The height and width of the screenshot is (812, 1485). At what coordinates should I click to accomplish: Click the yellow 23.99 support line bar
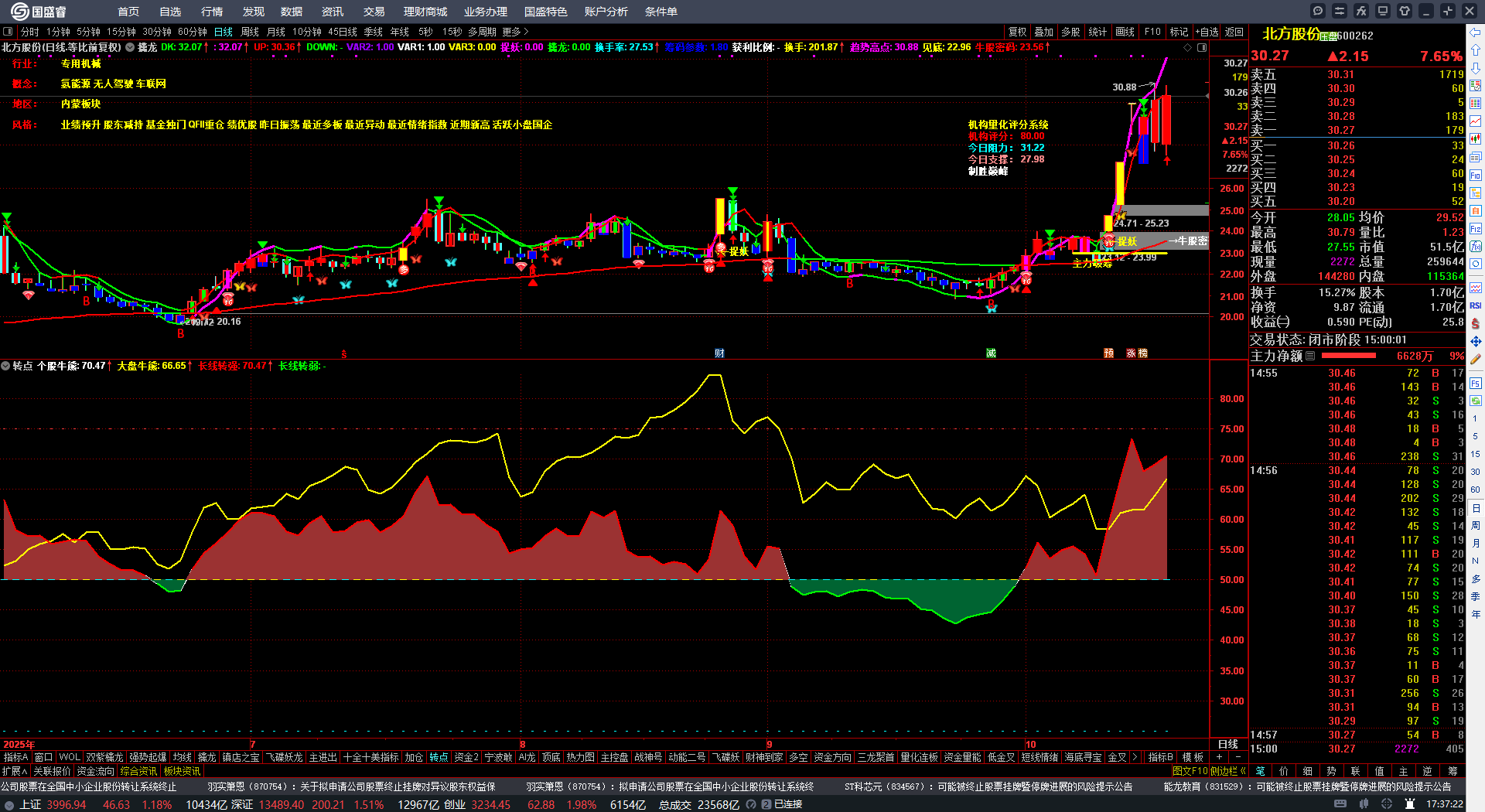pyautogui.click(x=1120, y=254)
